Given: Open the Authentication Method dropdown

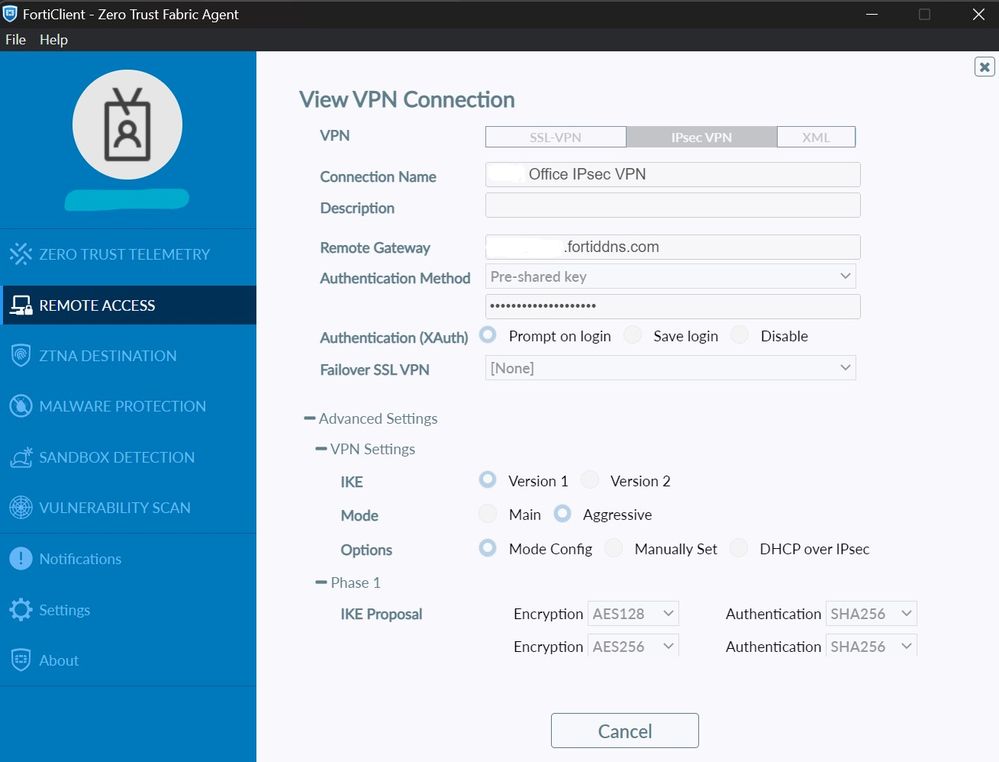Looking at the screenshot, I should [670, 277].
